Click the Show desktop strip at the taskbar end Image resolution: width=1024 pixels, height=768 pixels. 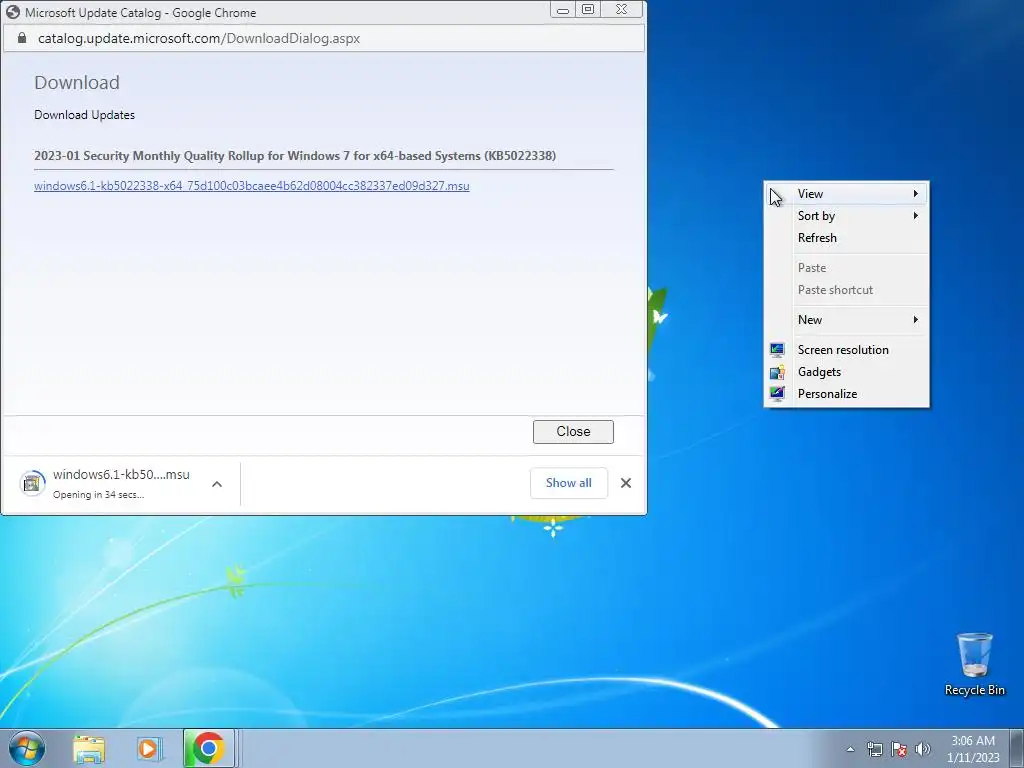[x=1017, y=748]
